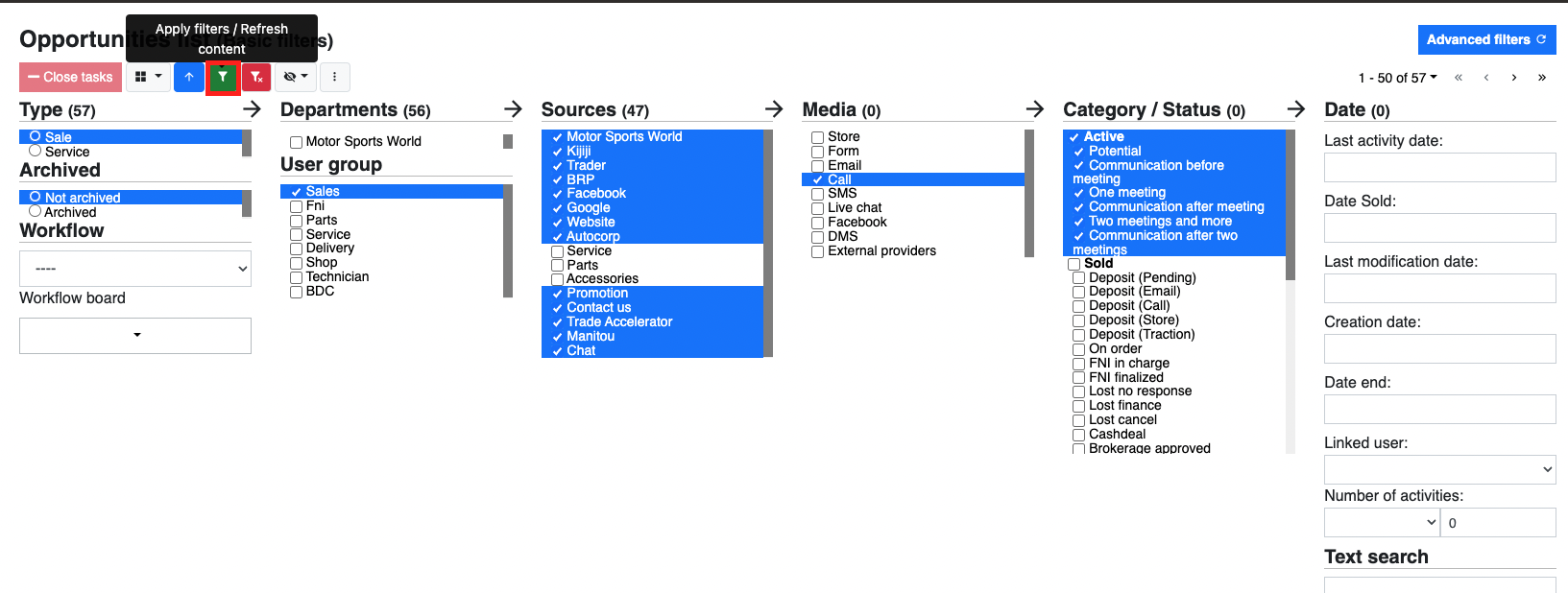Click the green apply filters funnel icon
The height and width of the screenshot is (593, 1568).
223,77
